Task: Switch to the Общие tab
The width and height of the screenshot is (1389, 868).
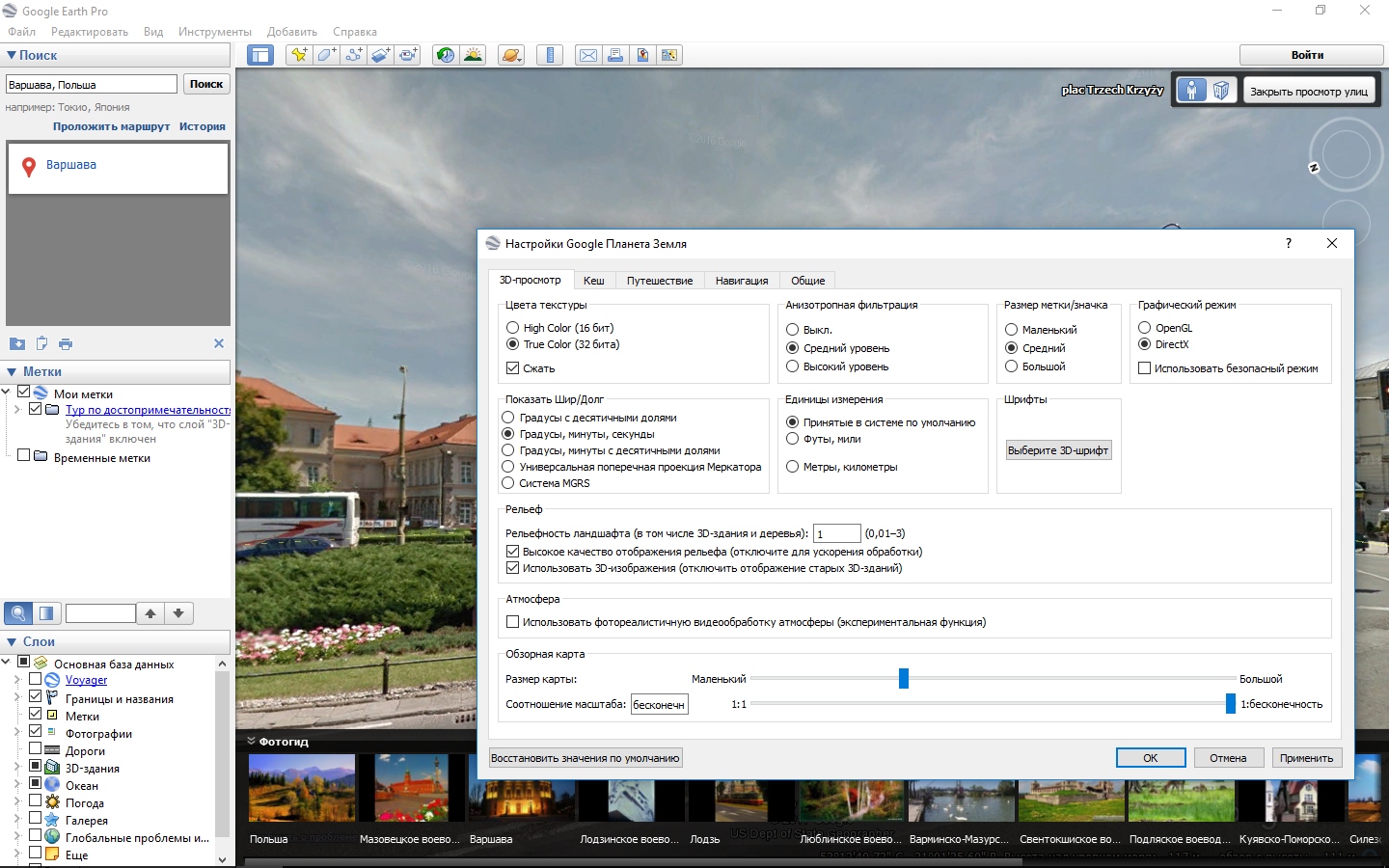Action: [x=807, y=281]
